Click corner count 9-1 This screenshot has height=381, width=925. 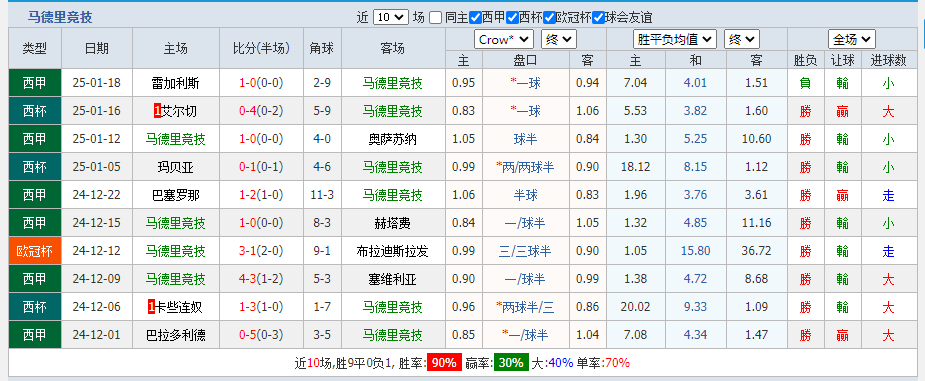pos(322,251)
